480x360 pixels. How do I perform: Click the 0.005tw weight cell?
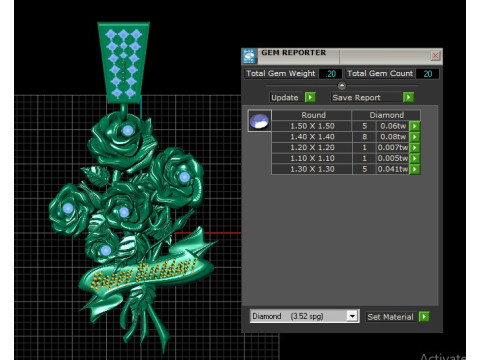coord(393,158)
